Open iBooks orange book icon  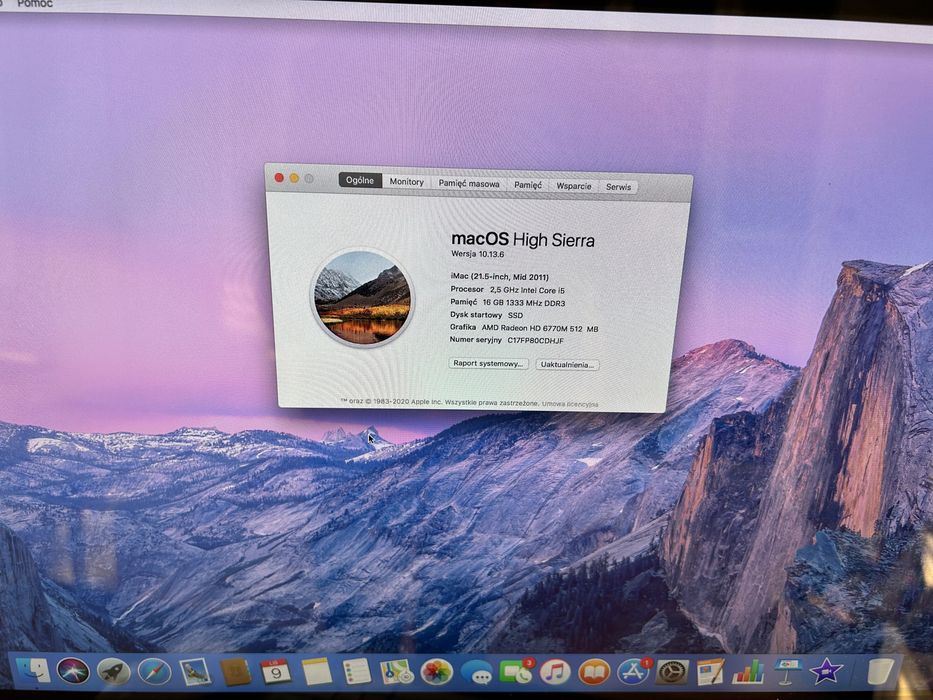594,673
